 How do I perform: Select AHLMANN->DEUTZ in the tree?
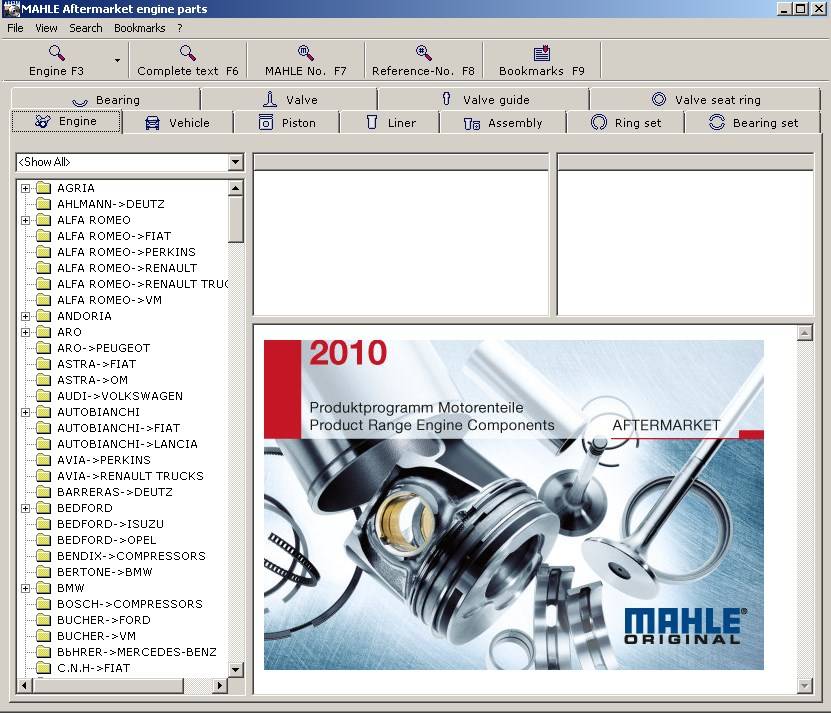111,204
